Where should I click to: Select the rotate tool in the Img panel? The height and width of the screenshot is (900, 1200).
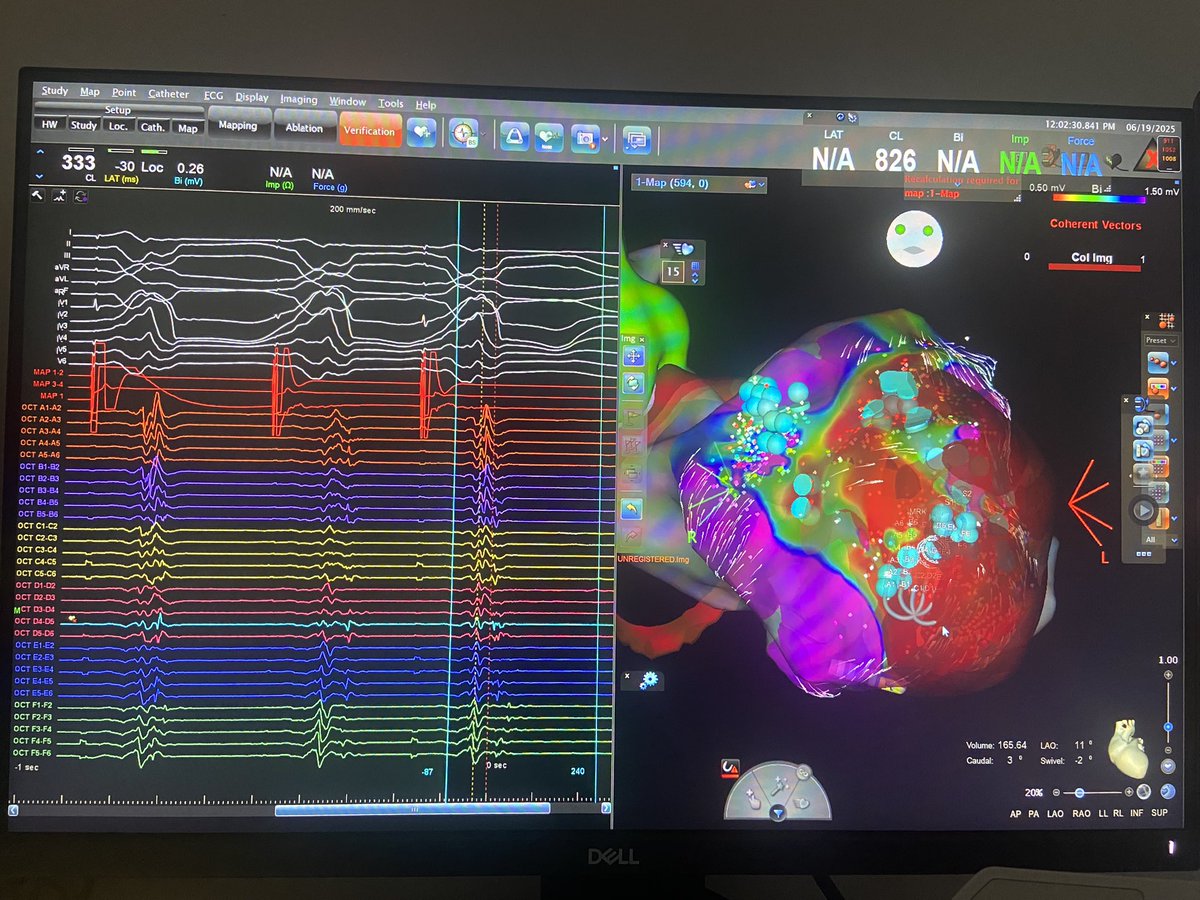[x=633, y=384]
